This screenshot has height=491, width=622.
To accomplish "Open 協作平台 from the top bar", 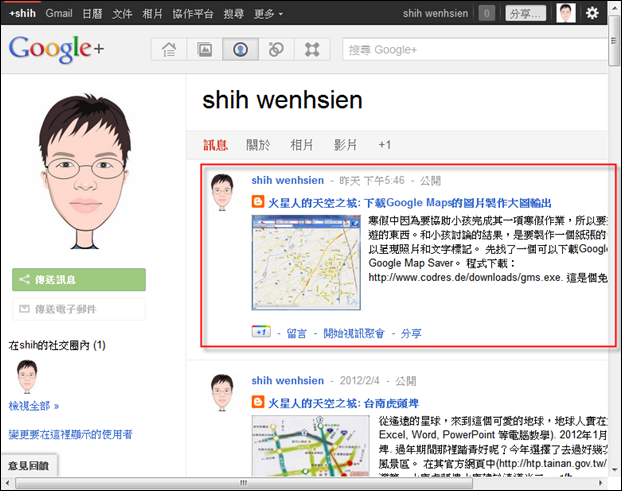I will [x=193, y=14].
